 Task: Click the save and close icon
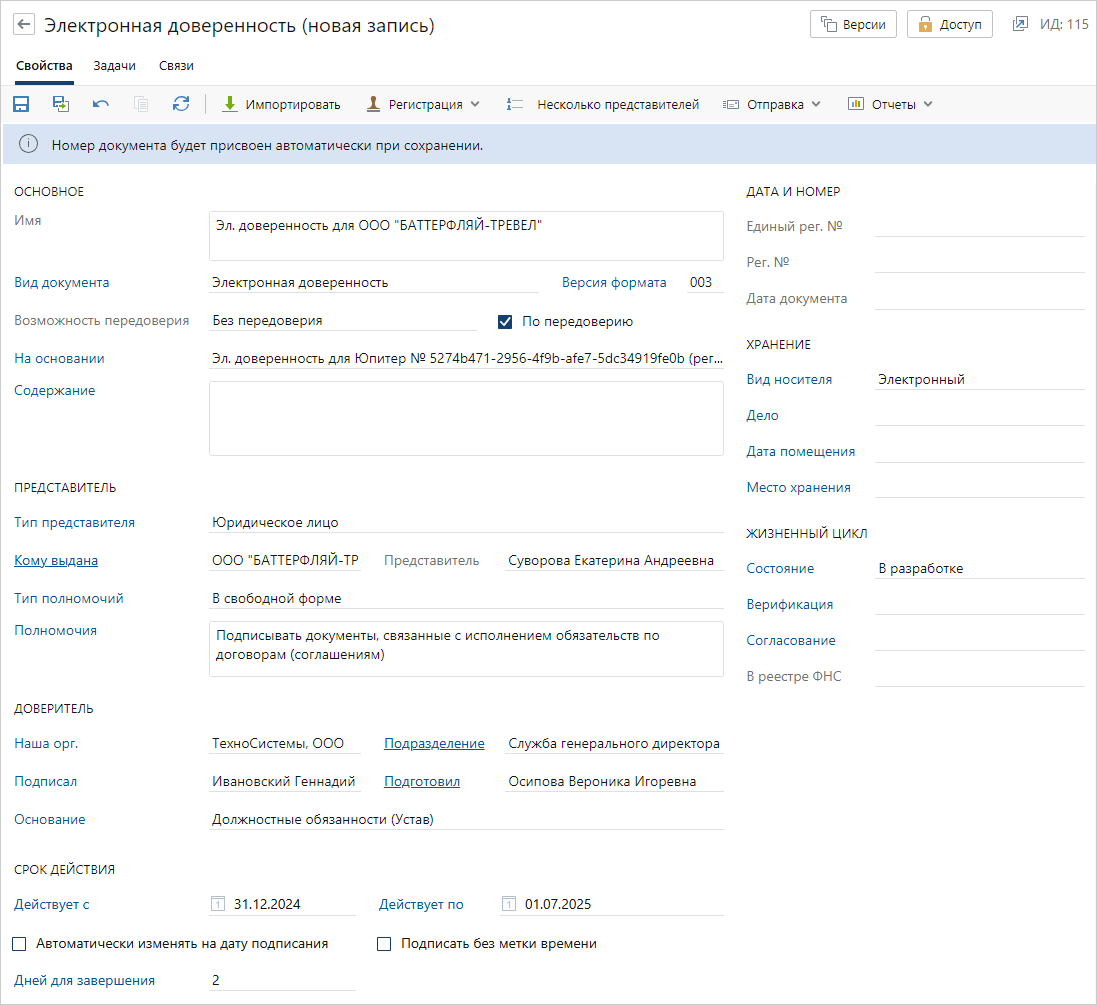click(61, 104)
